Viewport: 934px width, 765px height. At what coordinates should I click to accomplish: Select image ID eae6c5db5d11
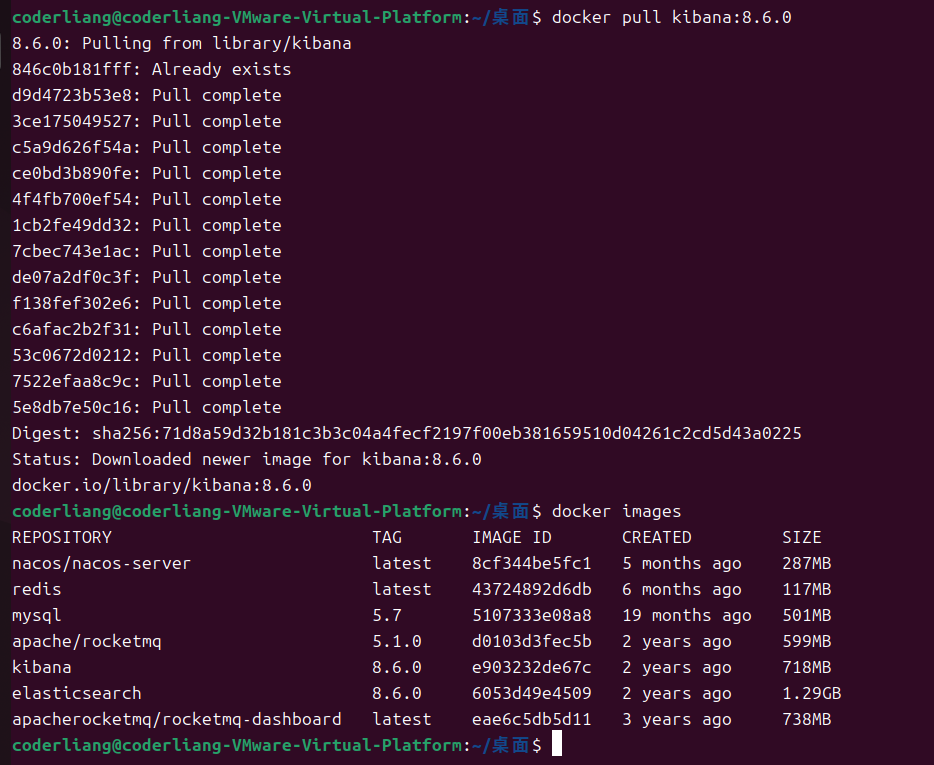532,720
